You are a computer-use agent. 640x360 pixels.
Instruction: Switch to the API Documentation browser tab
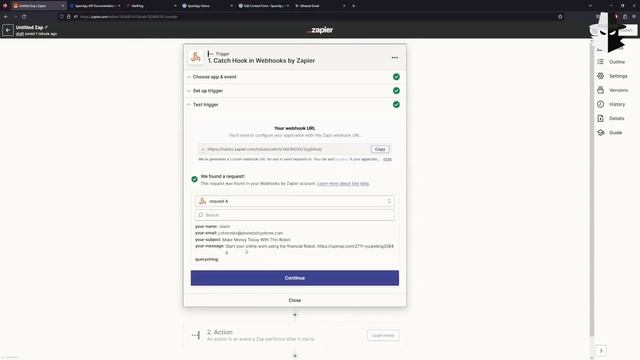pyautogui.click(x=95, y=6)
